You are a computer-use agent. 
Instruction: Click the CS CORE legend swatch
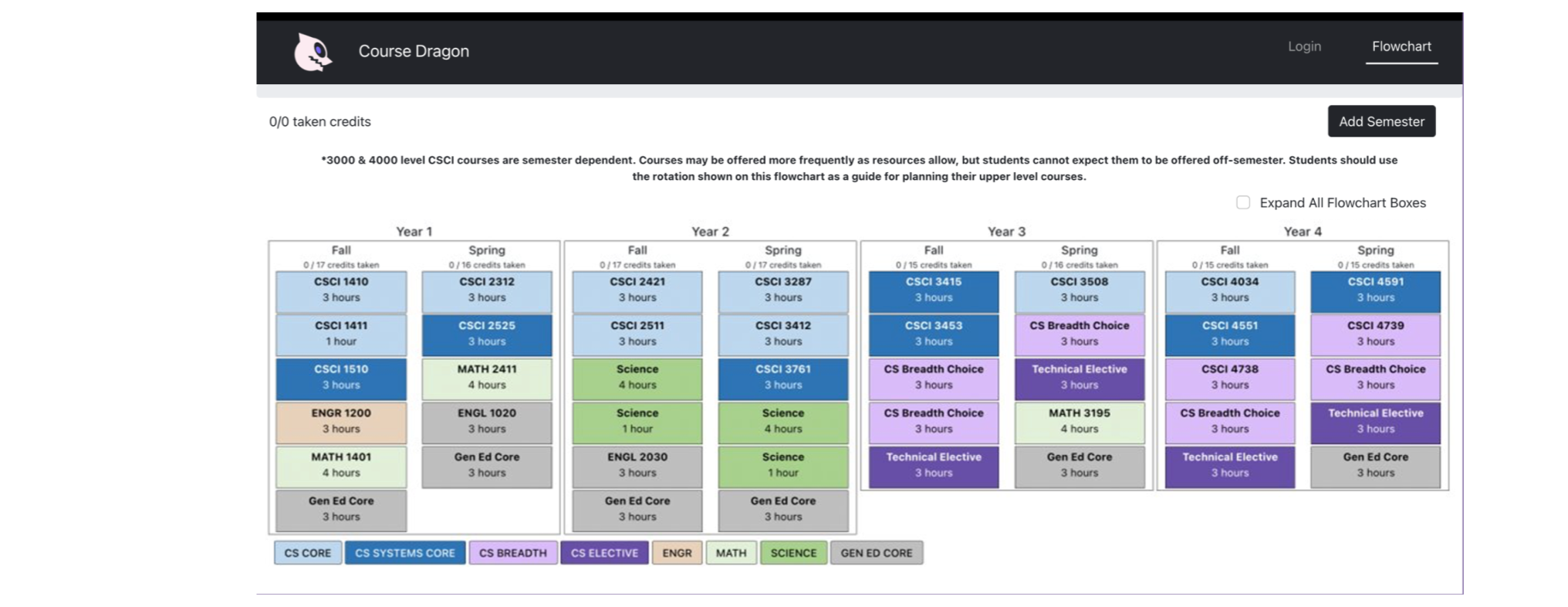pos(307,553)
